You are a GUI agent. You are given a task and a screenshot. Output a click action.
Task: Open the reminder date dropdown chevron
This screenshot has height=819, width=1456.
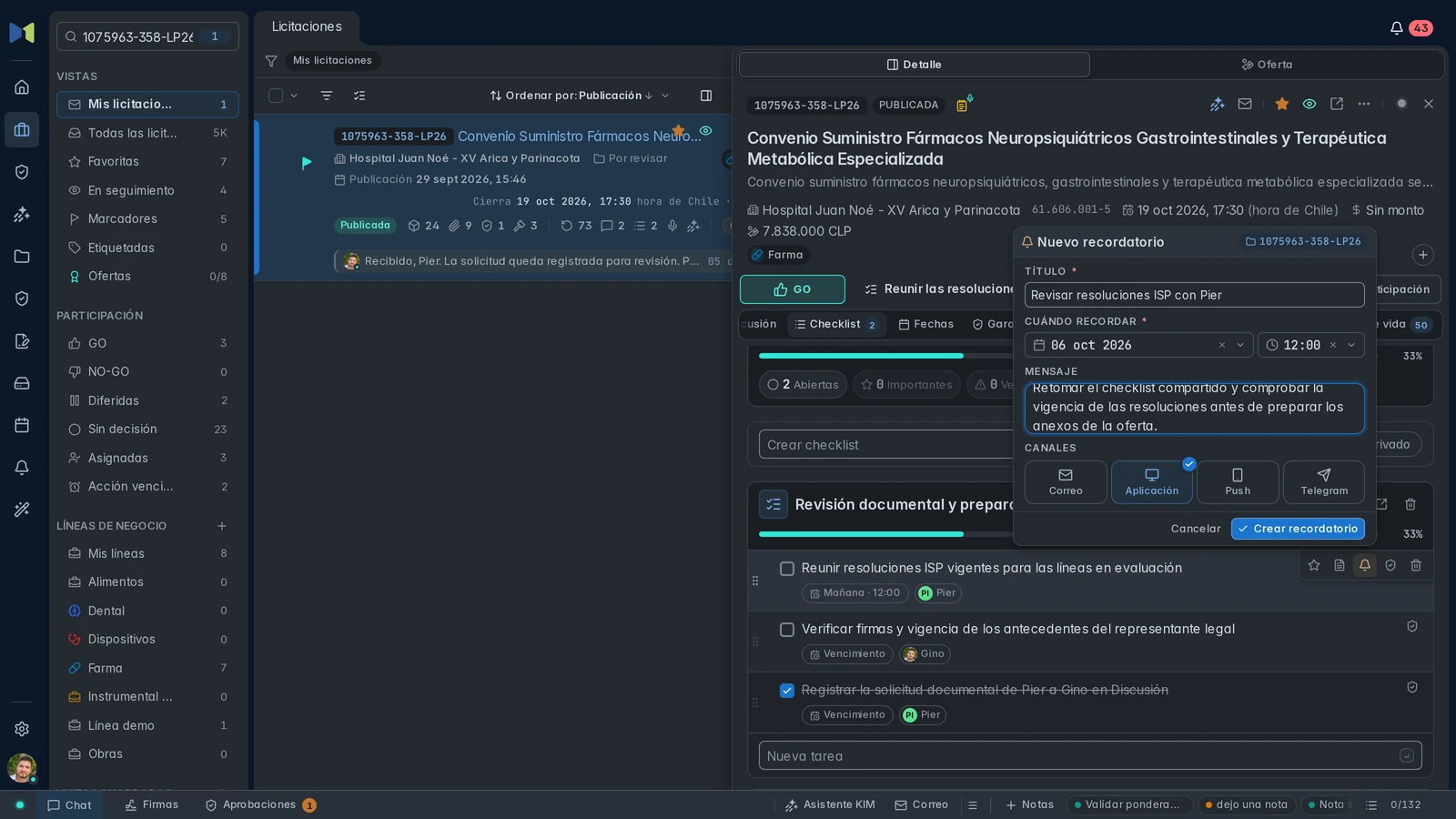[x=1240, y=345]
